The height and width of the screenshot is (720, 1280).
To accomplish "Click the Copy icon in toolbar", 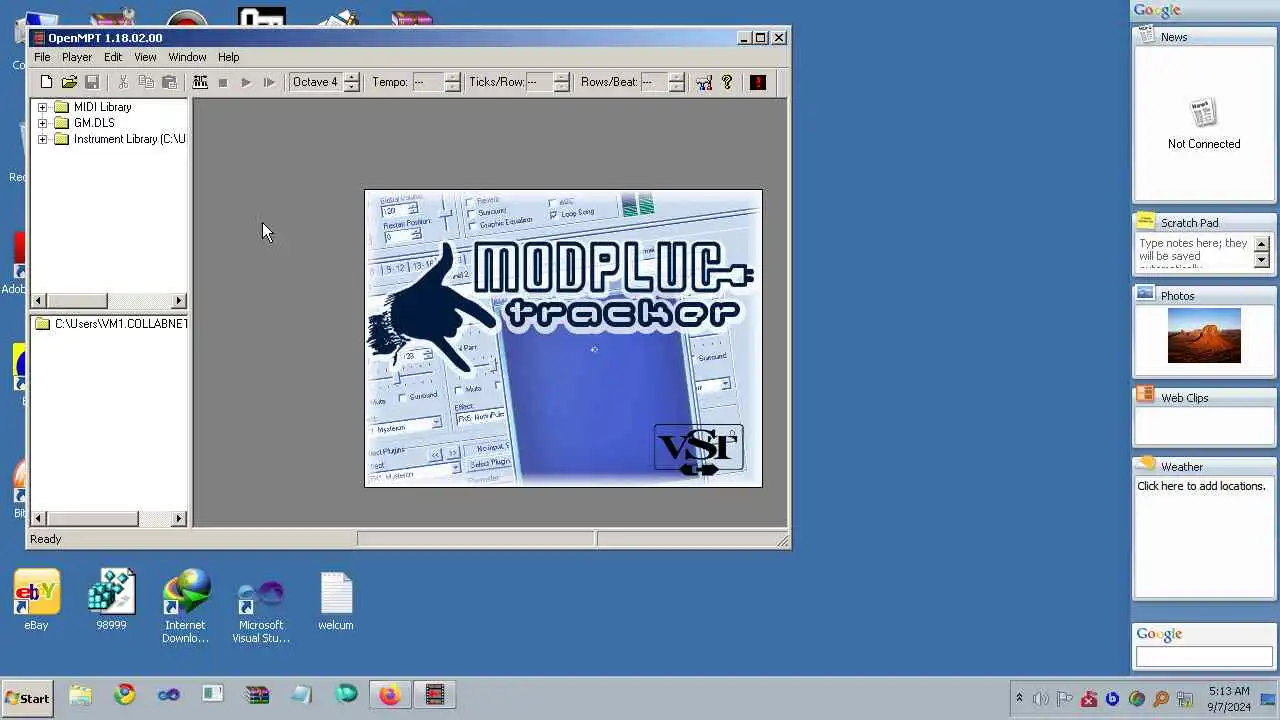I will coord(146,82).
